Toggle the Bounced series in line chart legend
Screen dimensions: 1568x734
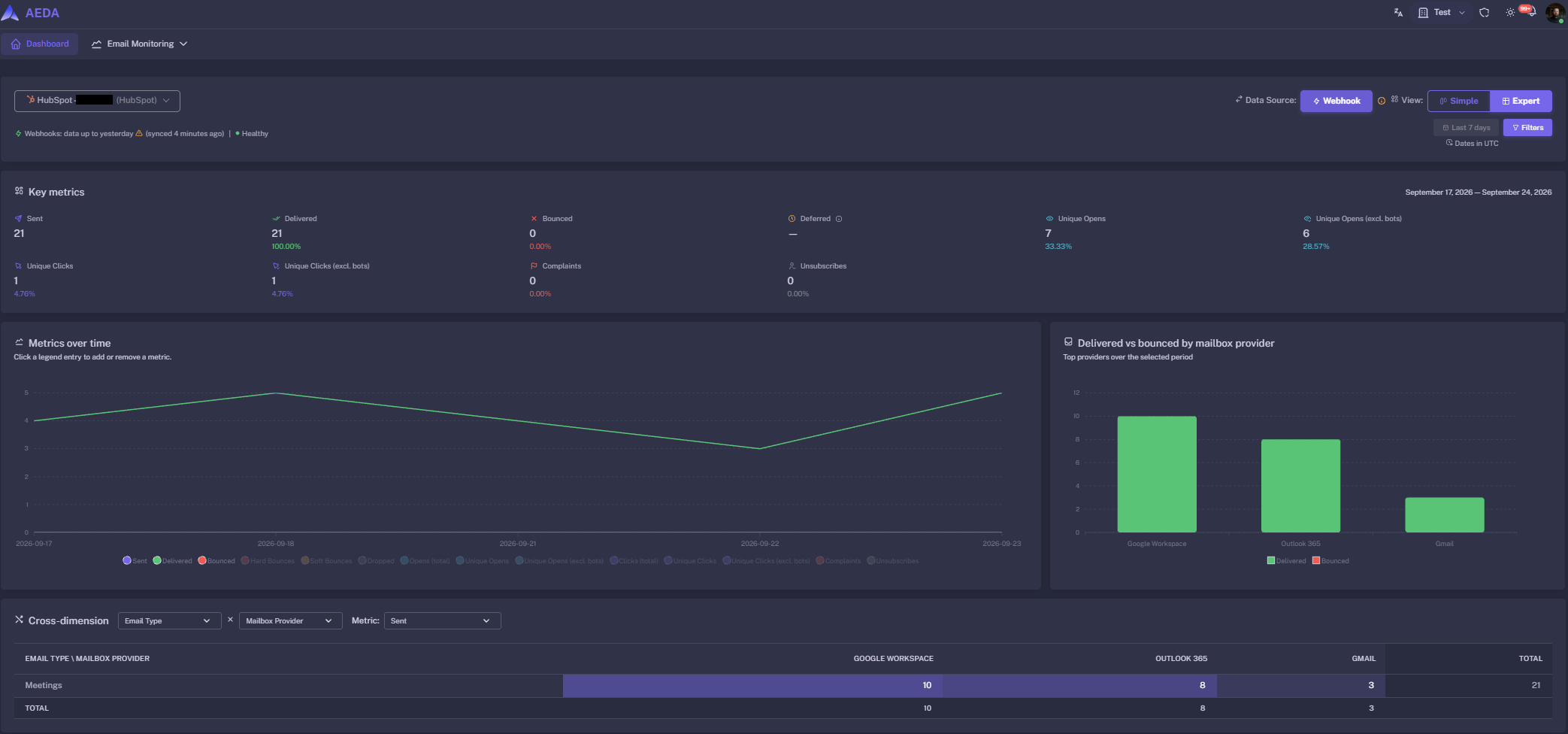click(216, 561)
